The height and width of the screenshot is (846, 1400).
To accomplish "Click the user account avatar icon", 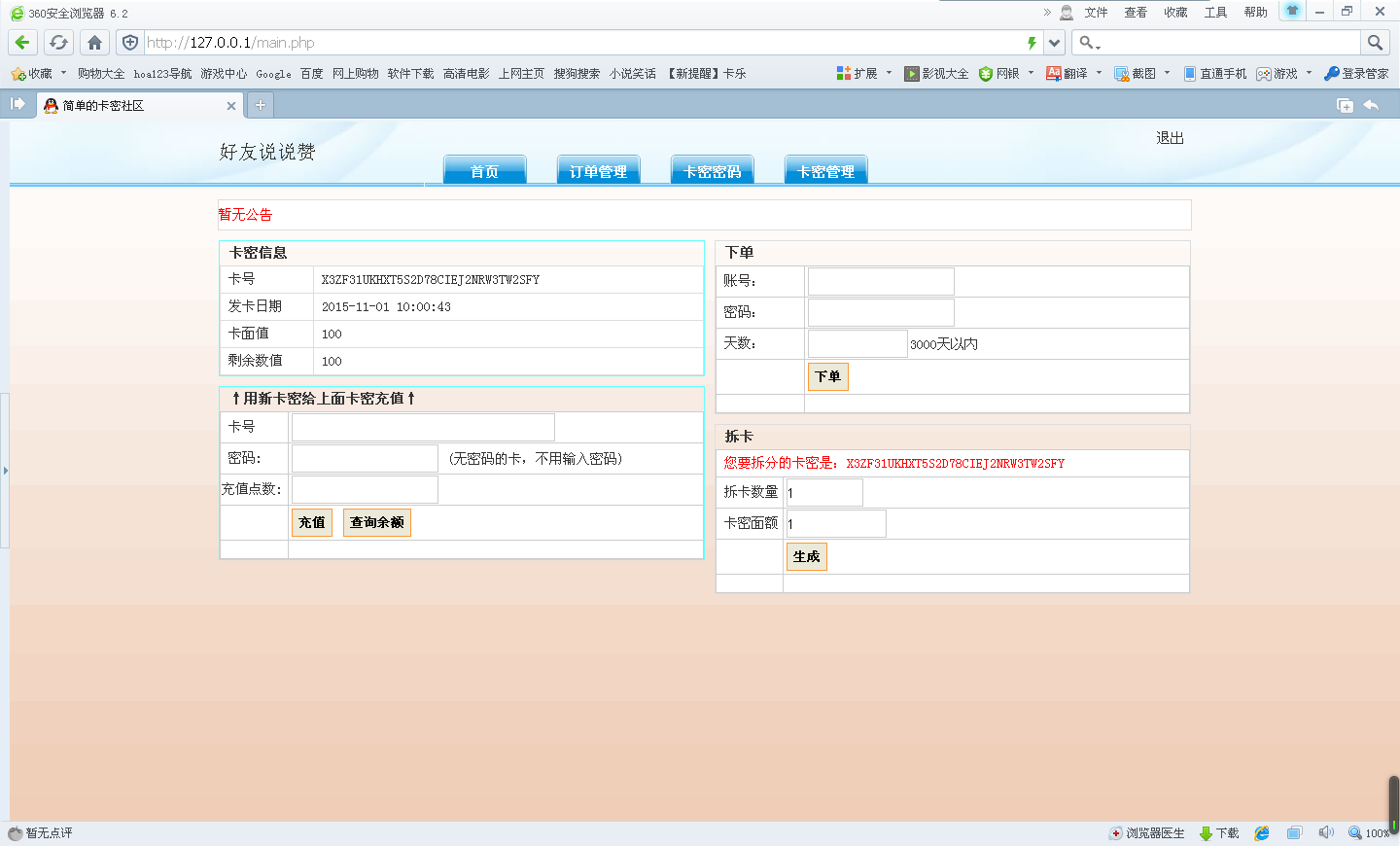I will (x=1067, y=13).
